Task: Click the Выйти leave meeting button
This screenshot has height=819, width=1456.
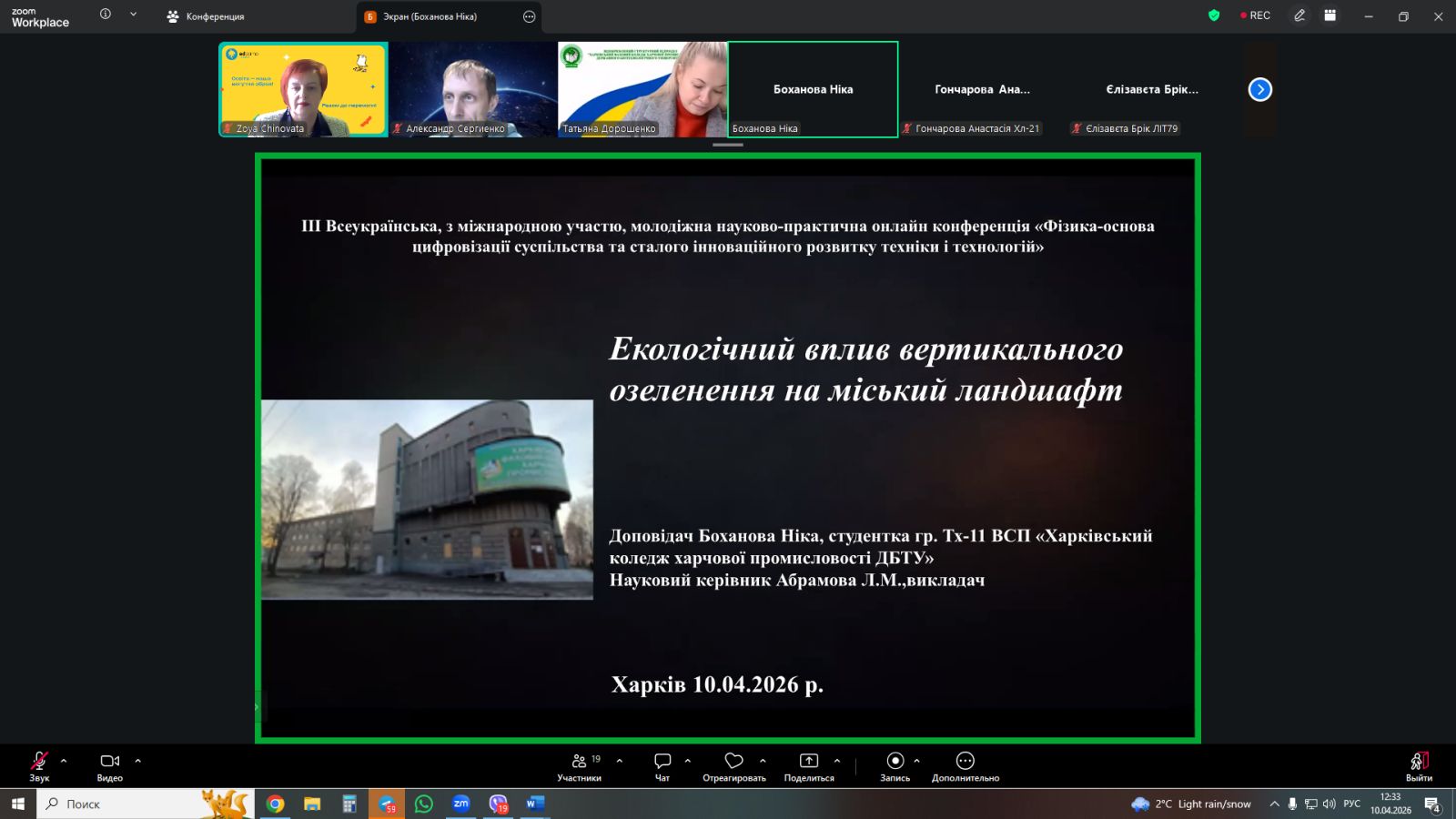Action: (x=1419, y=766)
